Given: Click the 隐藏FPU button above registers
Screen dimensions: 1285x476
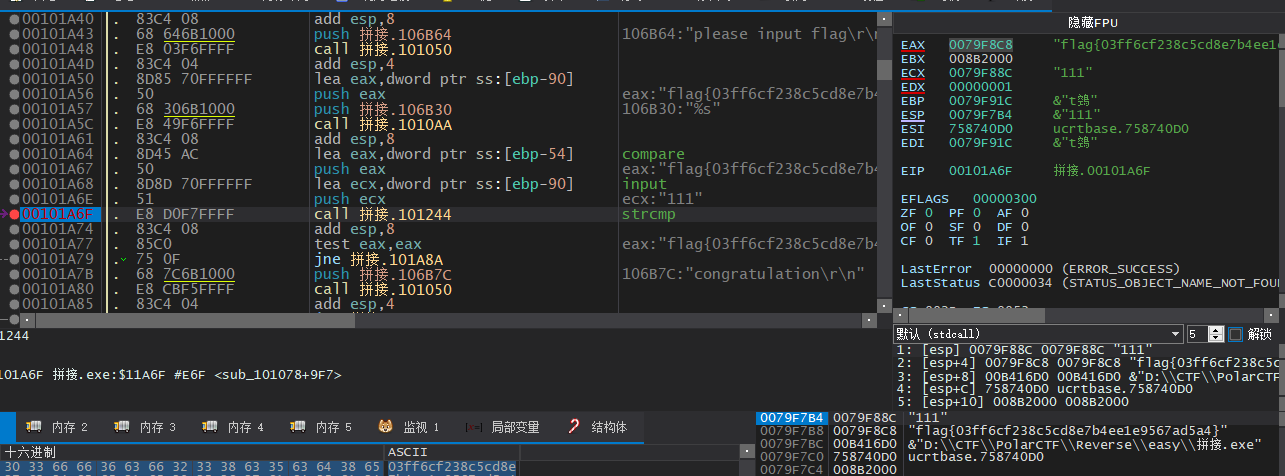Looking at the screenshot, I should pyautogui.click(x=1088, y=22).
